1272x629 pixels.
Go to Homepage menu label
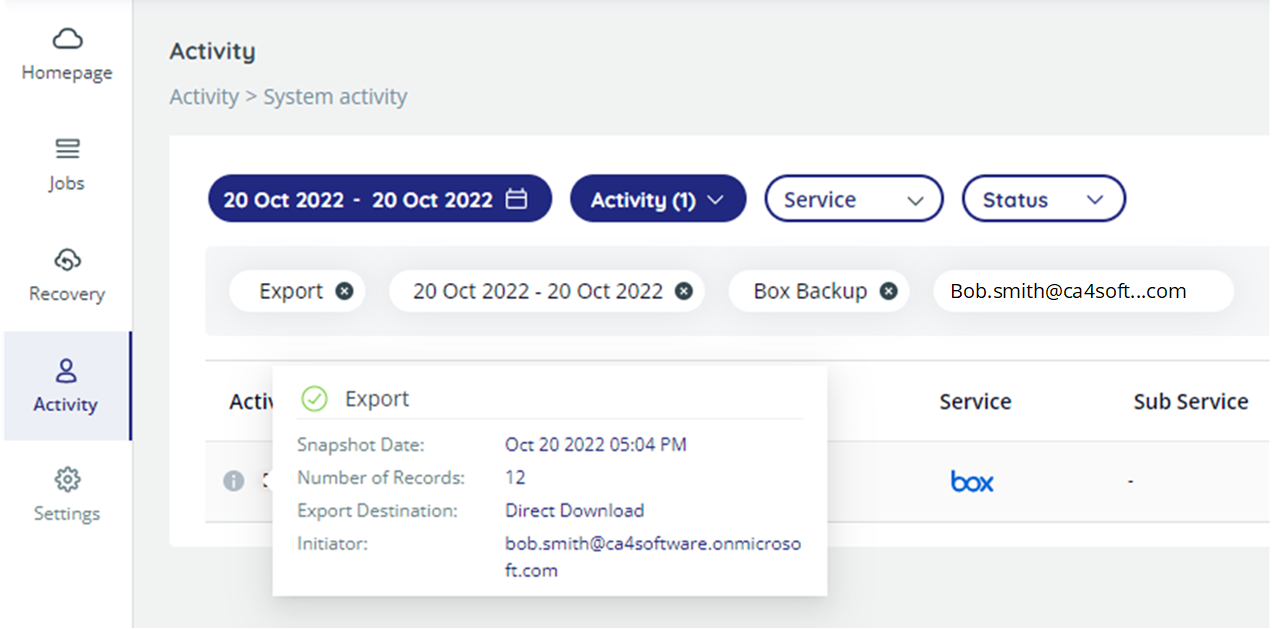pyautogui.click(x=67, y=73)
